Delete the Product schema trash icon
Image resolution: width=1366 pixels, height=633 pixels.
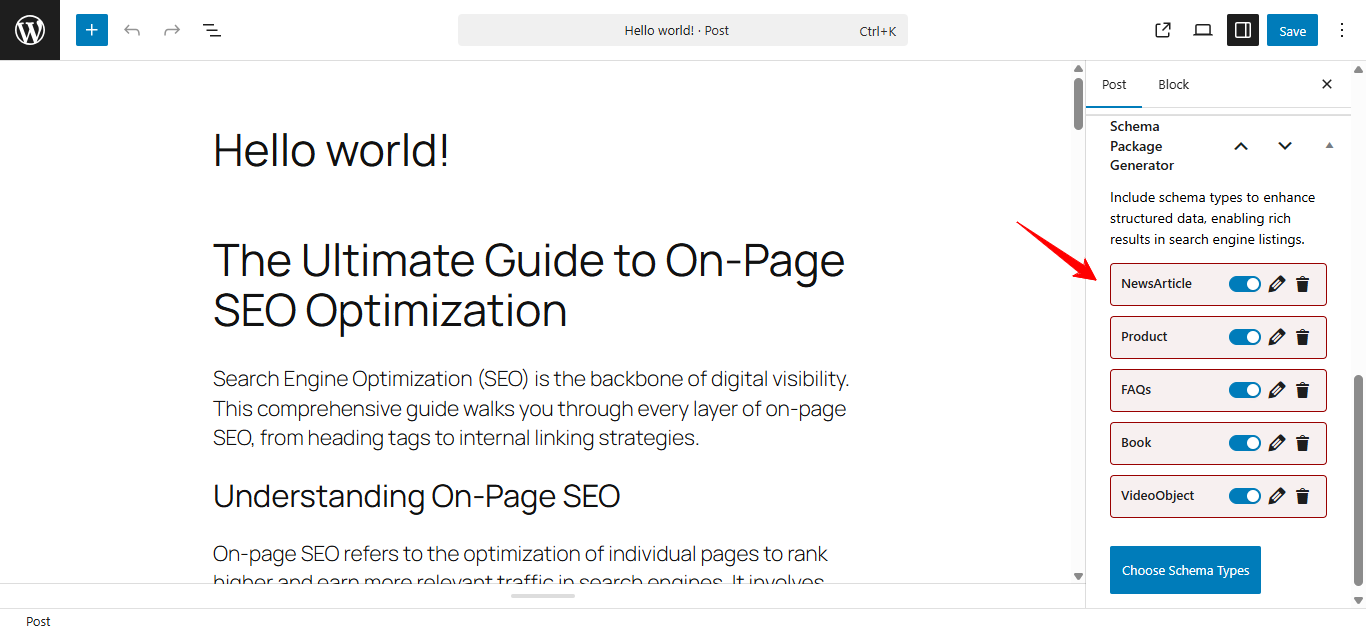click(1302, 337)
